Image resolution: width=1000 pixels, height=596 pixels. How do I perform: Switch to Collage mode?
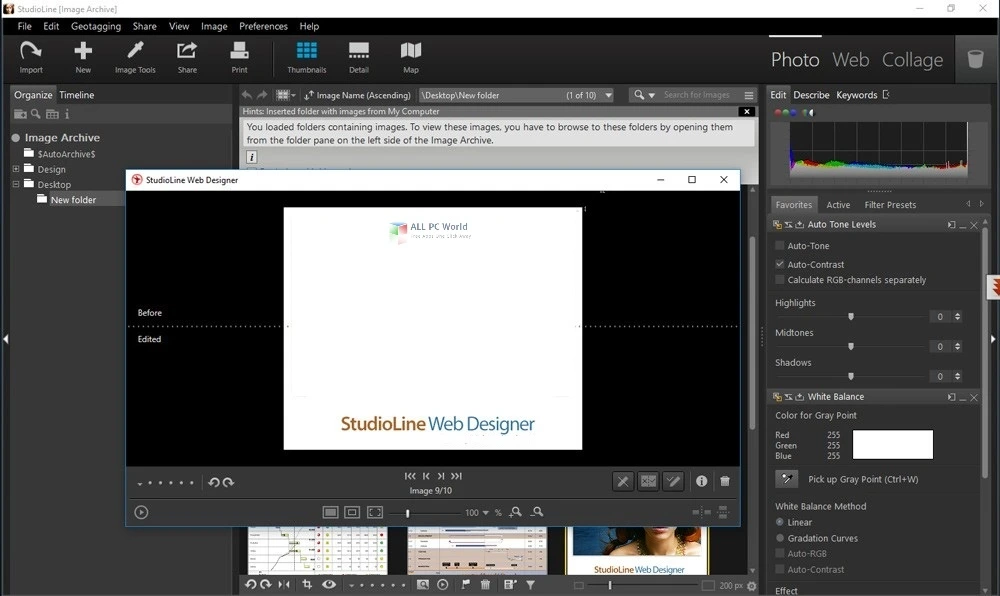[912, 59]
